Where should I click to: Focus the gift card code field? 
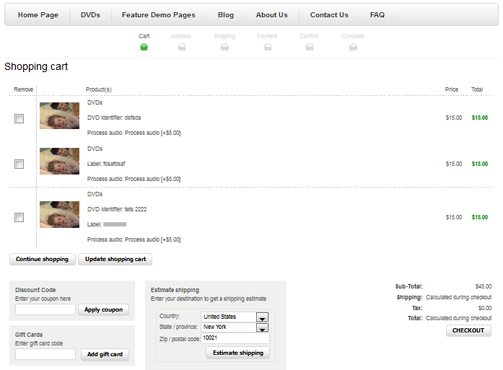coord(45,354)
